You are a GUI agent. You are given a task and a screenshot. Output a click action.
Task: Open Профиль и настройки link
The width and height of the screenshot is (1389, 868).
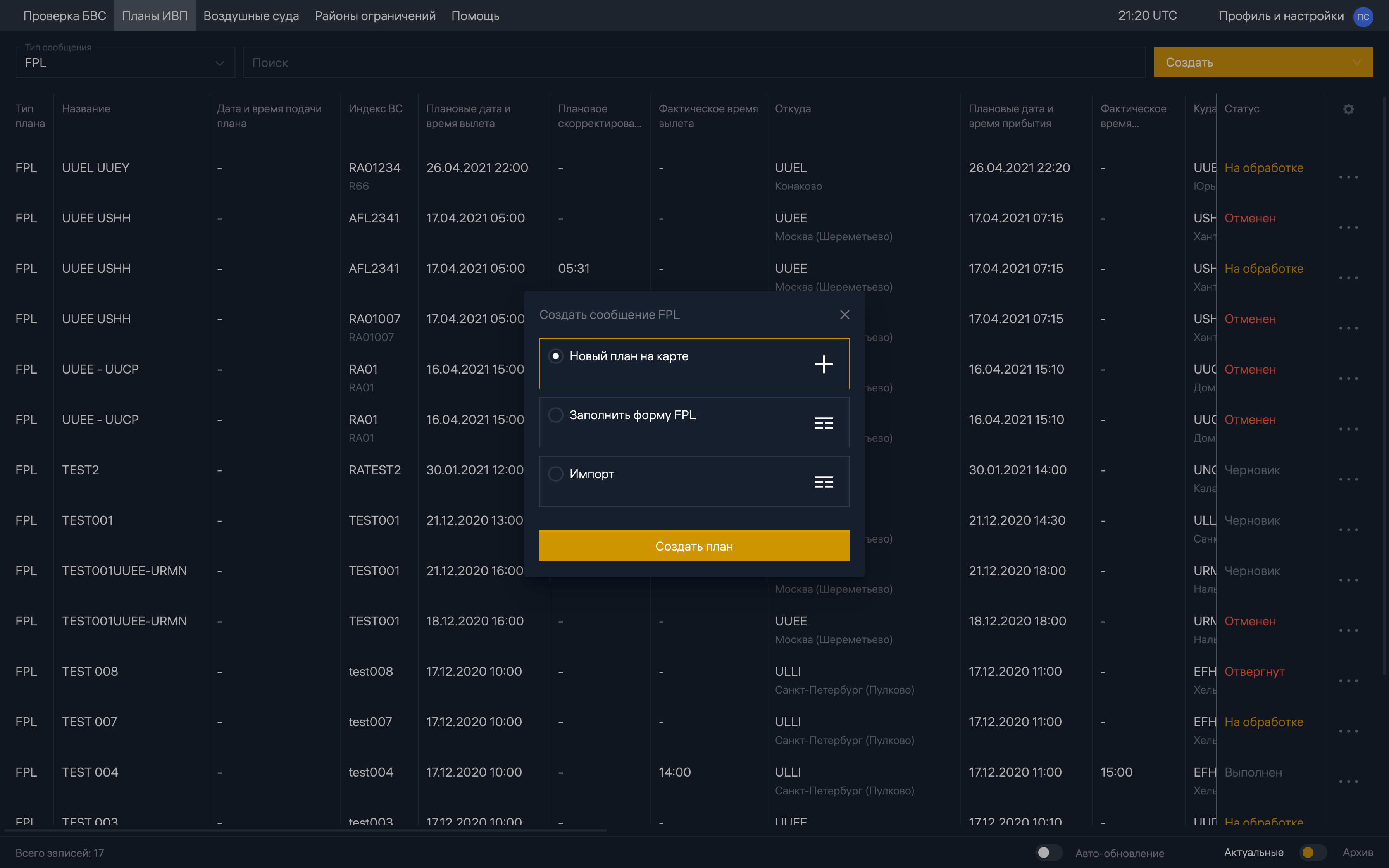[x=1281, y=16]
